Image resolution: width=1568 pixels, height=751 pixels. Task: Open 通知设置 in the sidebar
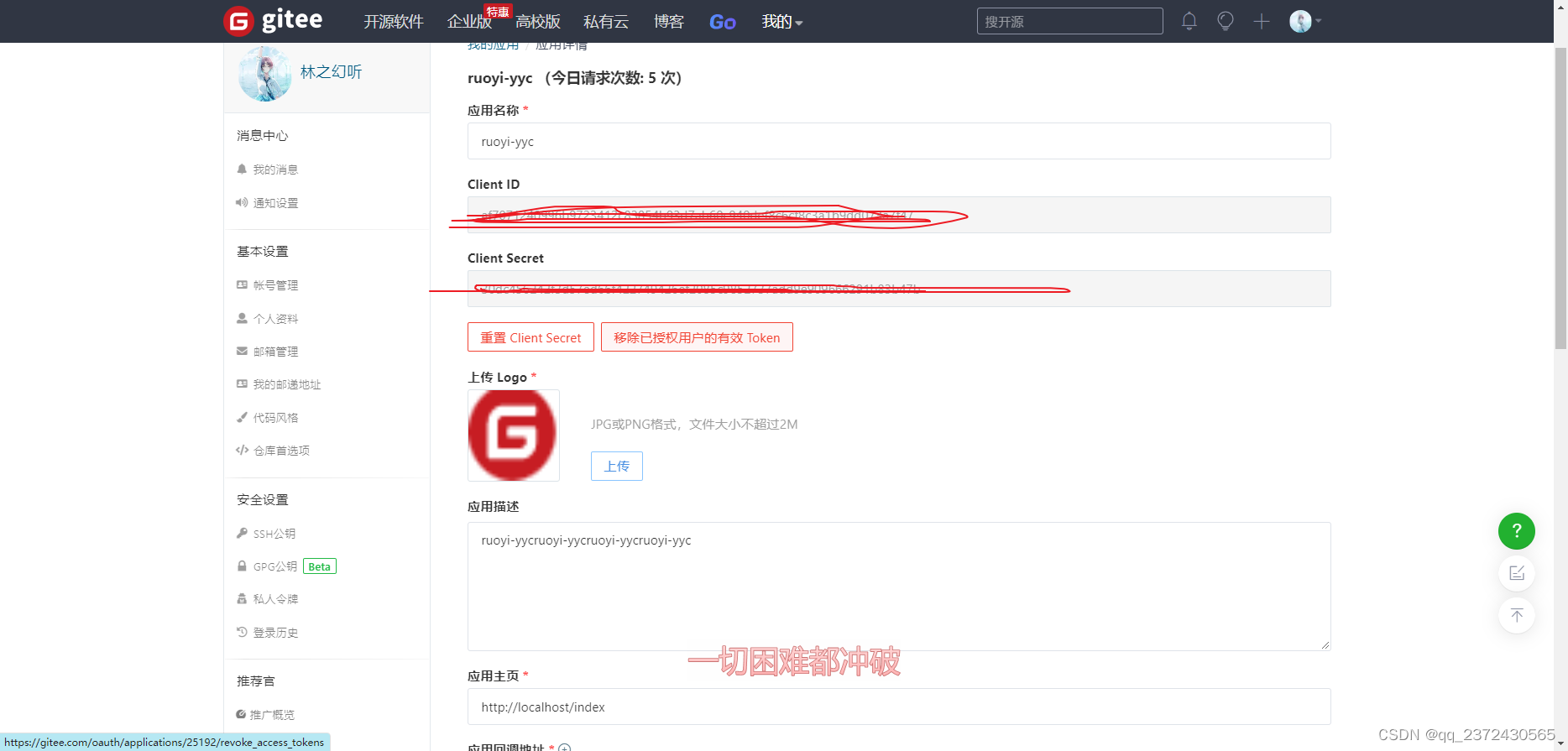275,203
